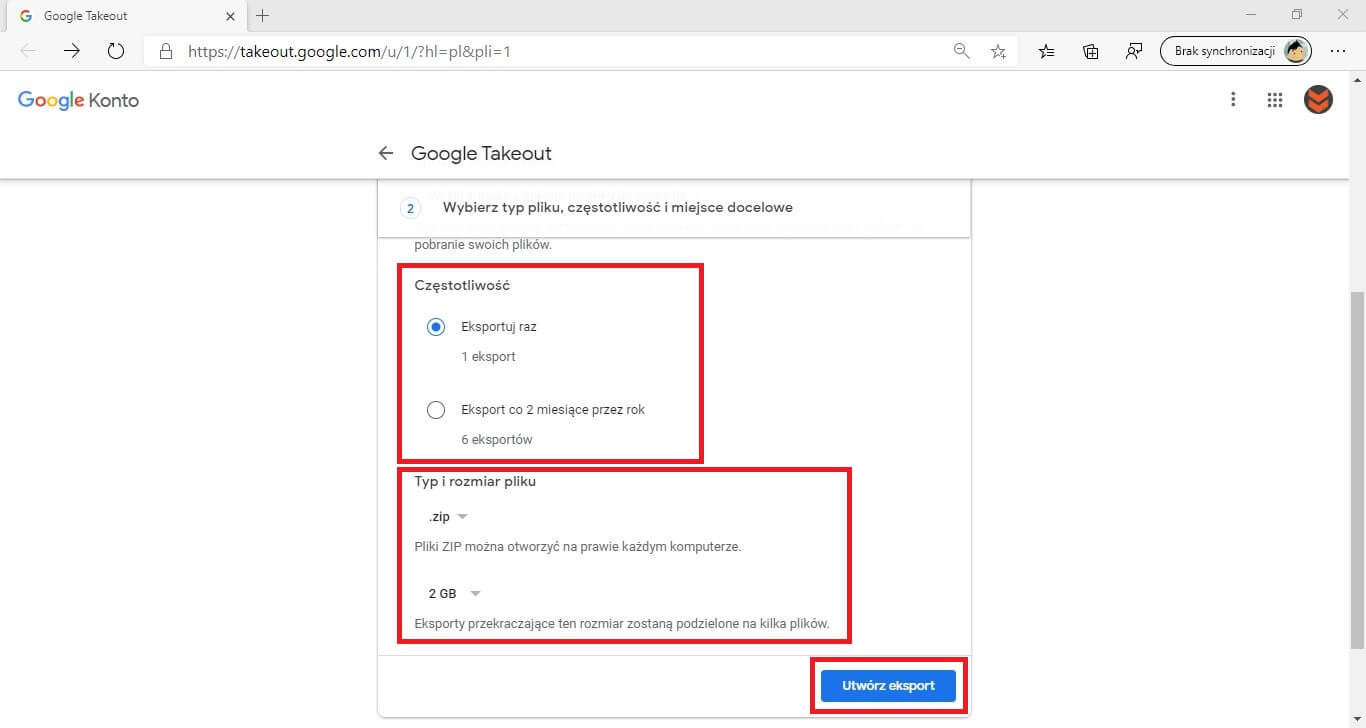The image size is (1366, 728).
Task: Select the Google Takeout browser tab
Action: 124,16
